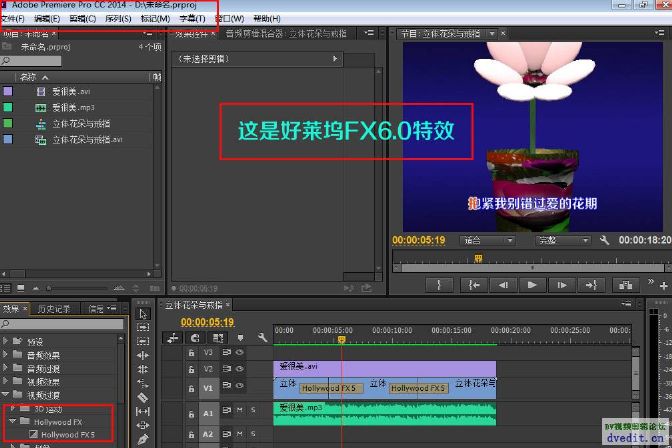Image resolution: width=672 pixels, height=448 pixels.
Task: Open program monitor sequence dropdown arrow
Action: click(492, 33)
